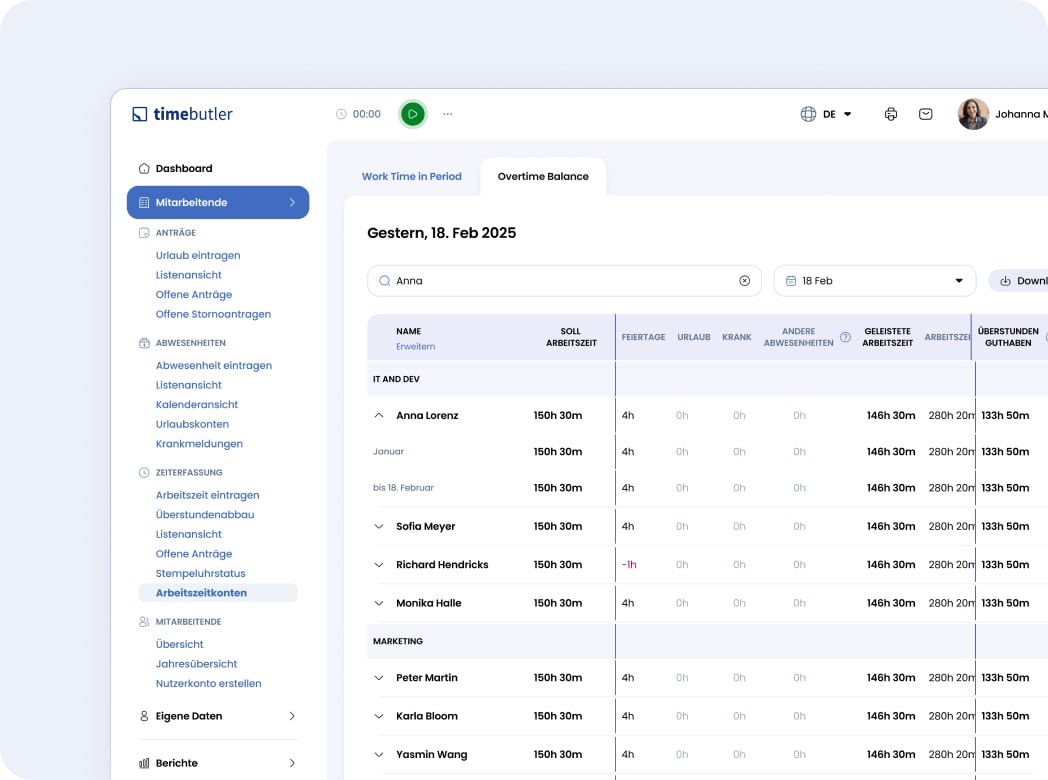
Task: Clear the Anna search field
Action: coord(744,281)
